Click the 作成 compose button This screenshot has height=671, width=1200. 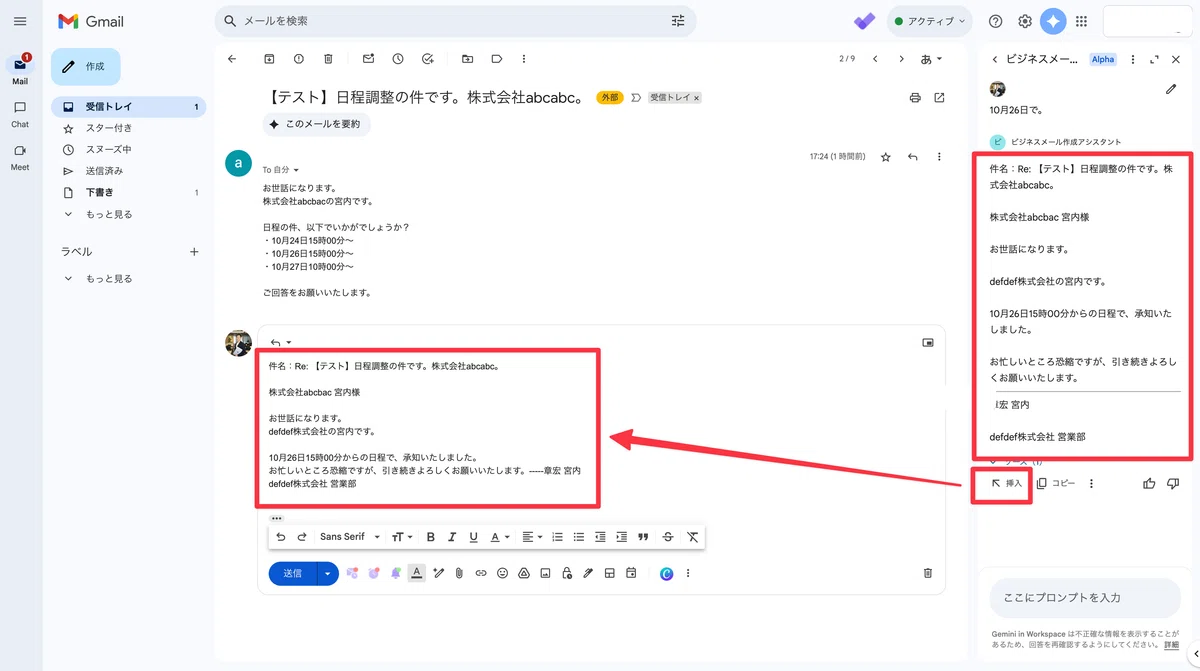[x=85, y=66]
